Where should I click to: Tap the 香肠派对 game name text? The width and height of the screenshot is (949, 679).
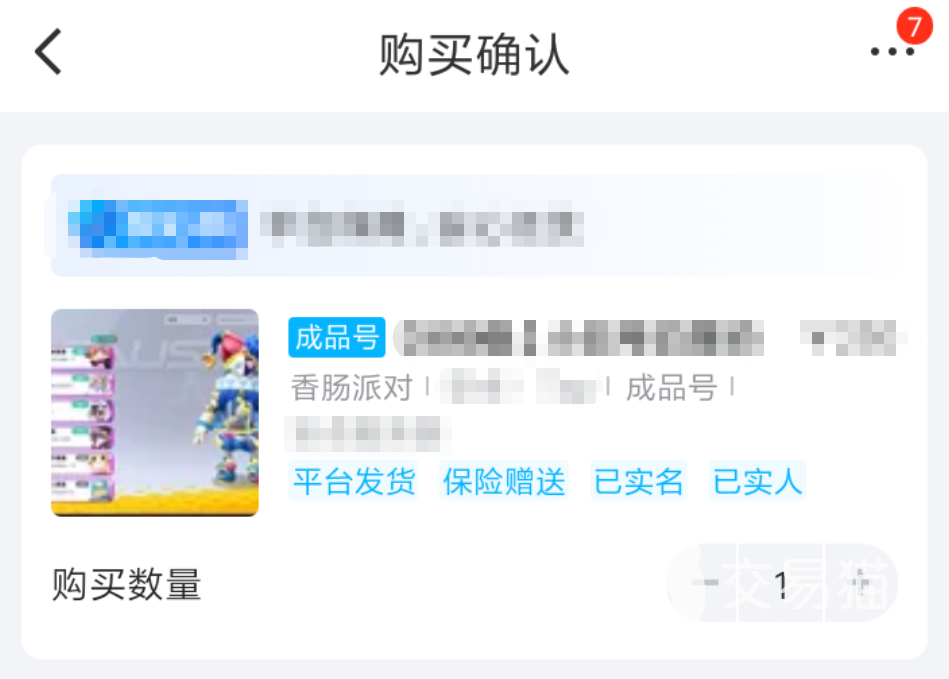click(352, 387)
